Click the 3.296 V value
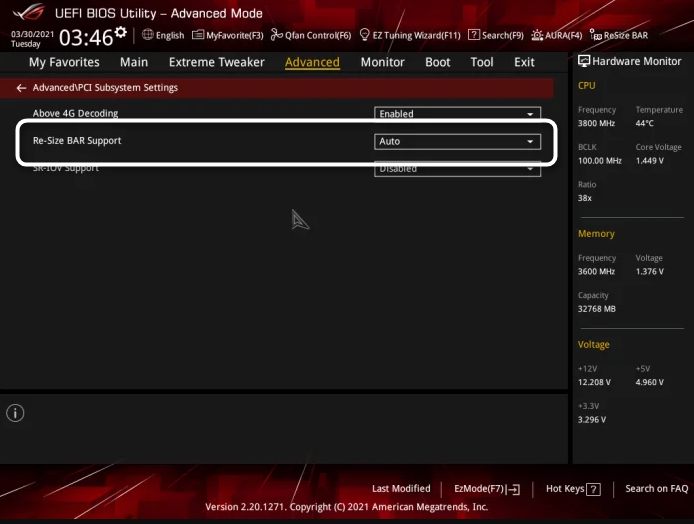The height and width of the screenshot is (524, 694). [592, 420]
